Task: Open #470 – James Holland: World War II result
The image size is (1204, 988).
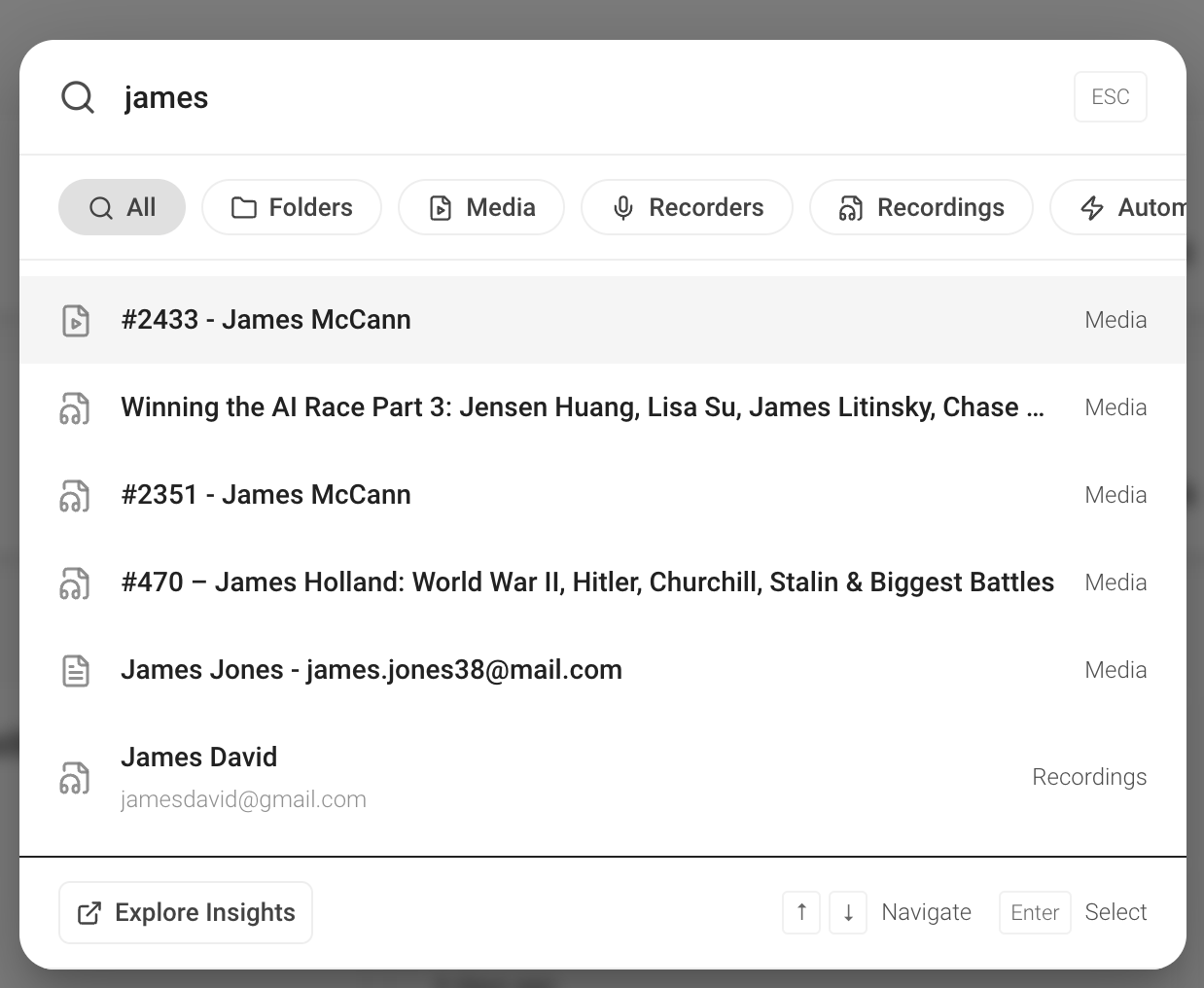Action: [603, 582]
